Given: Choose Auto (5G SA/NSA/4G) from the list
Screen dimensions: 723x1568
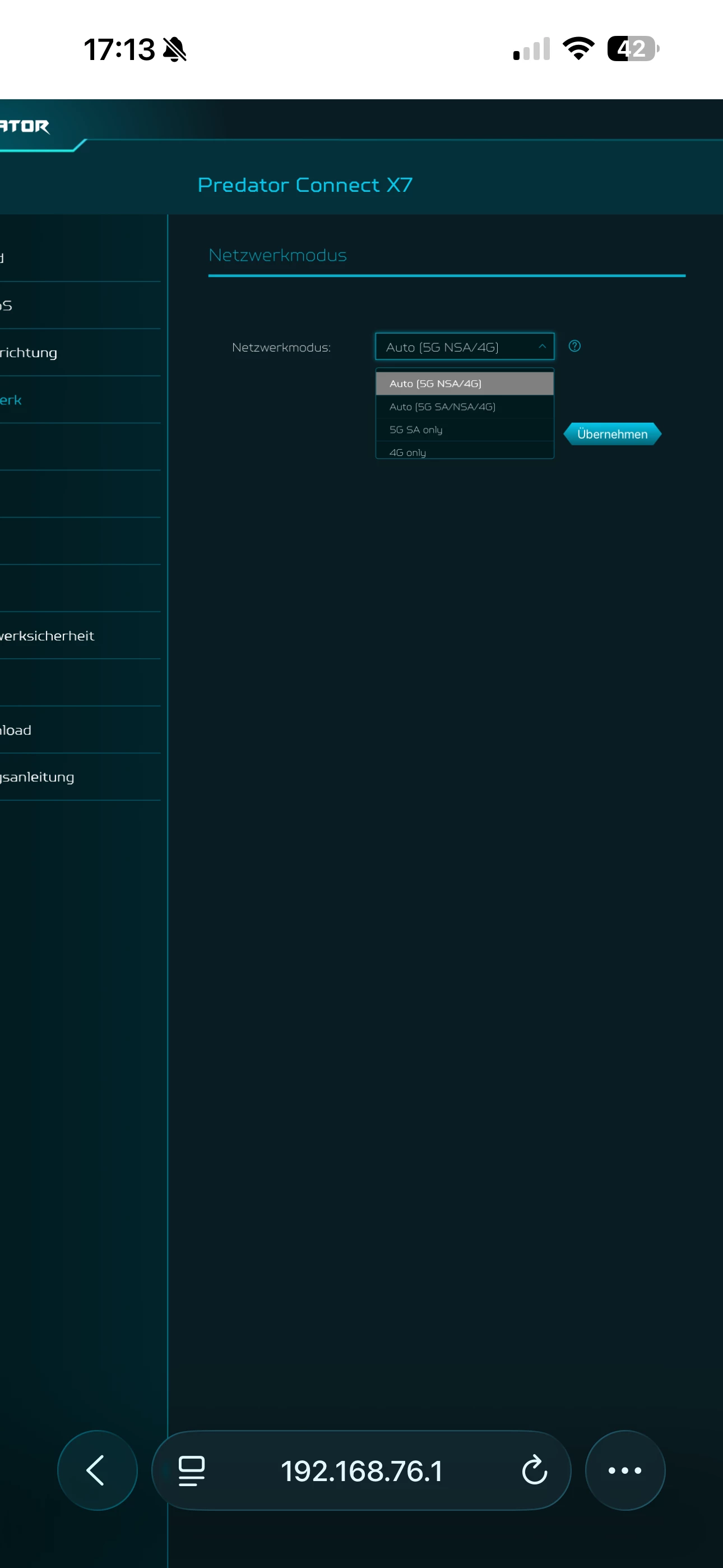Looking at the screenshot, I should point(465,407).
